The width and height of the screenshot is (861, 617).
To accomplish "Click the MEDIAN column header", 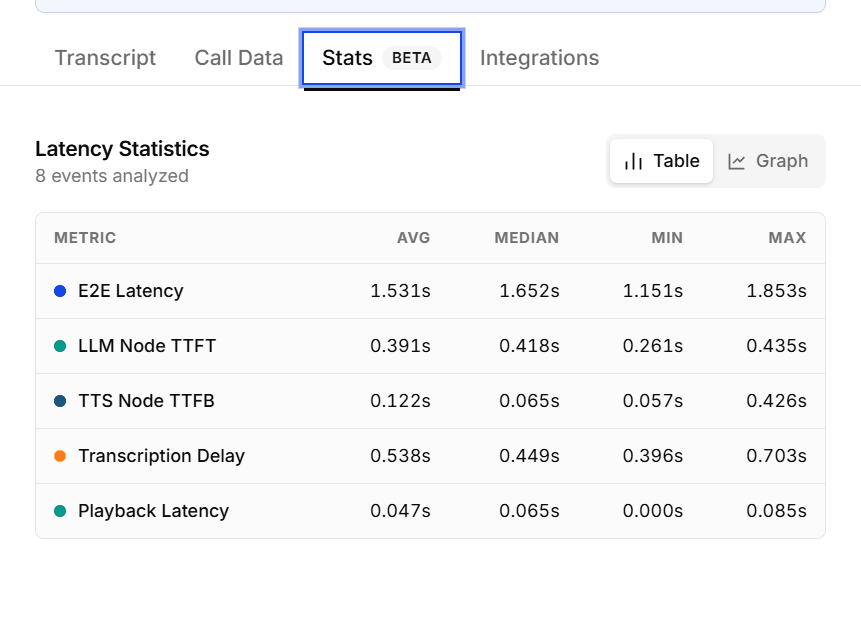I will coord(527,238).
